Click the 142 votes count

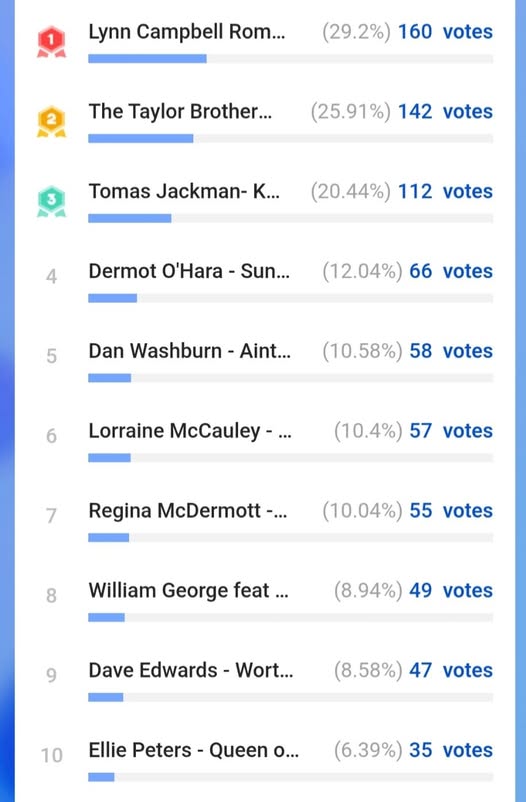coord(445,112)
